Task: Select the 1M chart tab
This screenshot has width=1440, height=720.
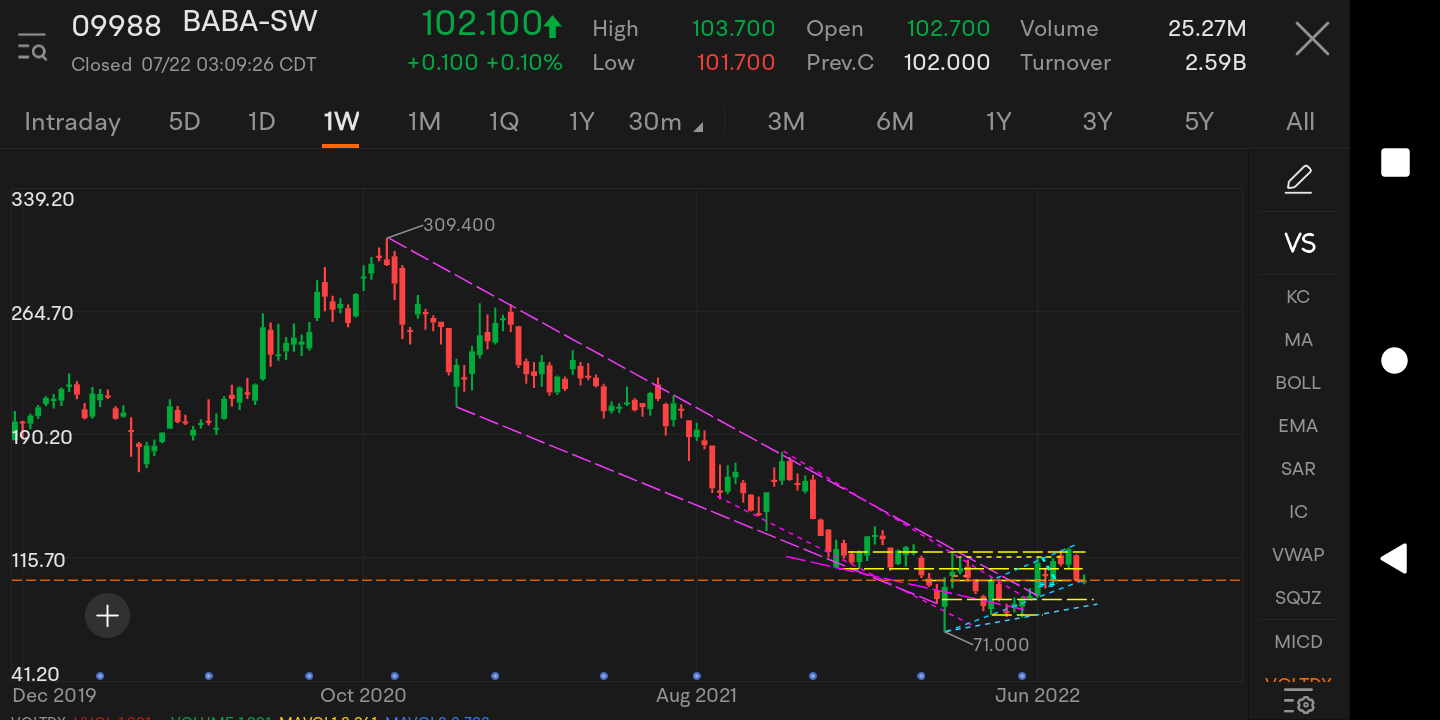Action: 424,122
